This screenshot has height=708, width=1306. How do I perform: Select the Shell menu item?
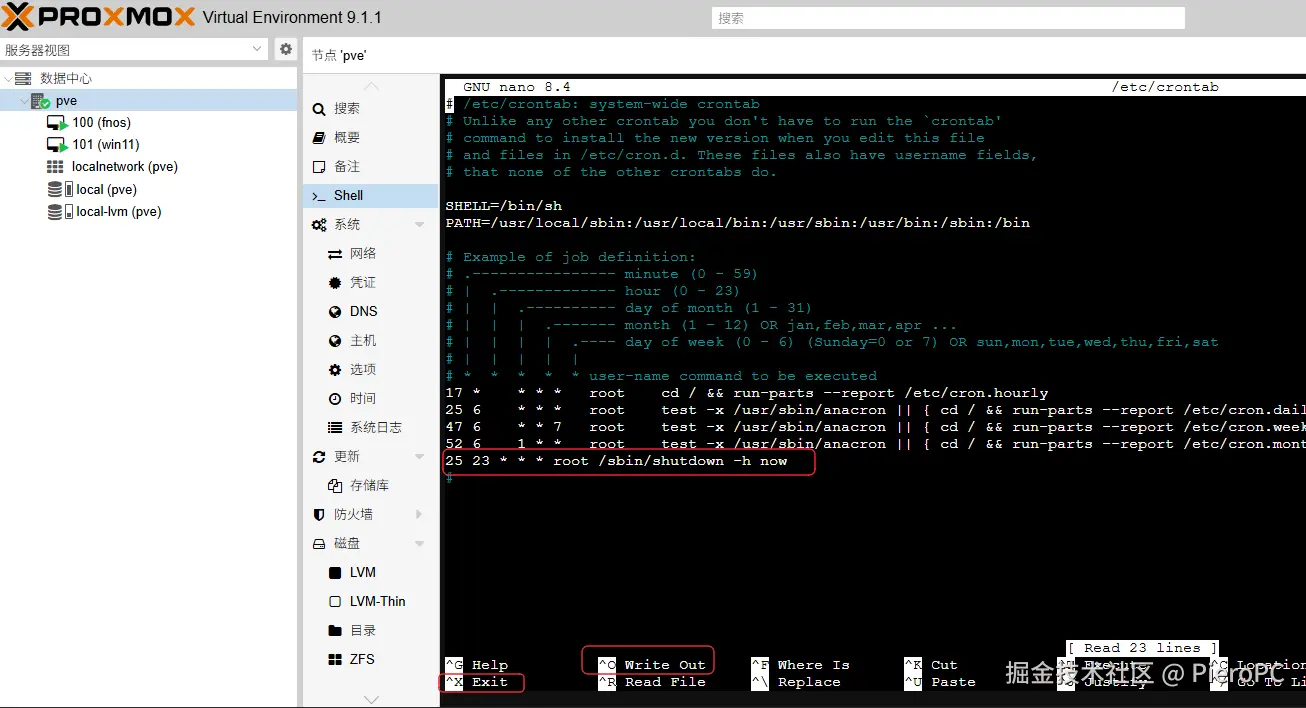pyautogui.click(x=370, y=195)
